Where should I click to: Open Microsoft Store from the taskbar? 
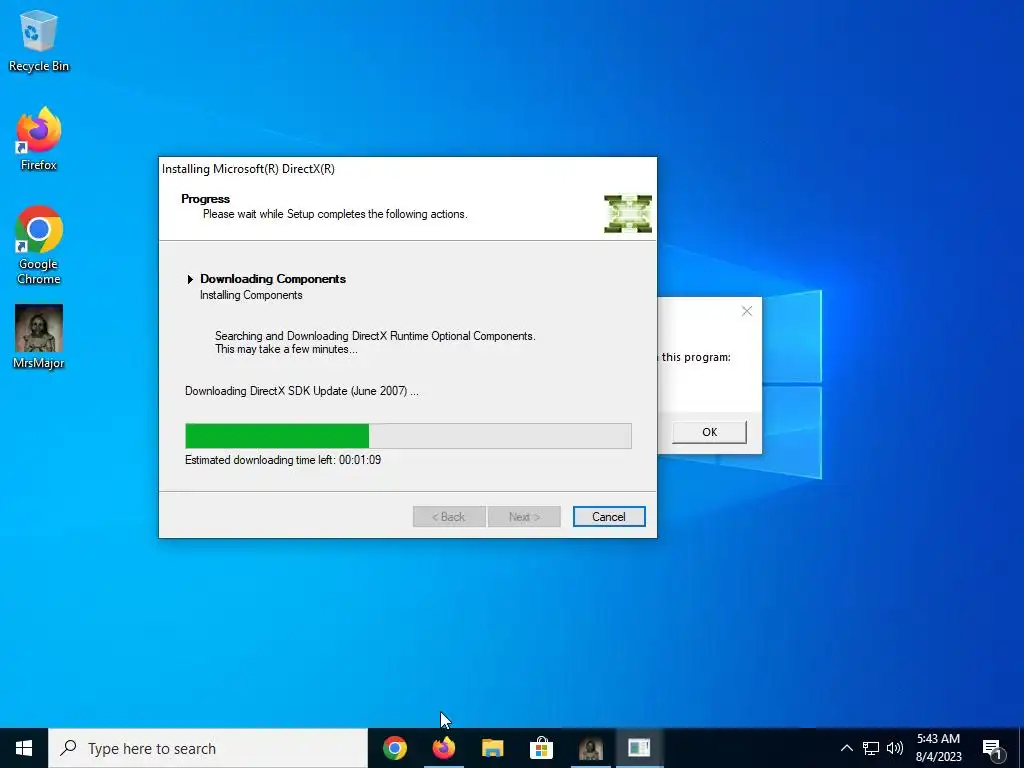(541, 748)
